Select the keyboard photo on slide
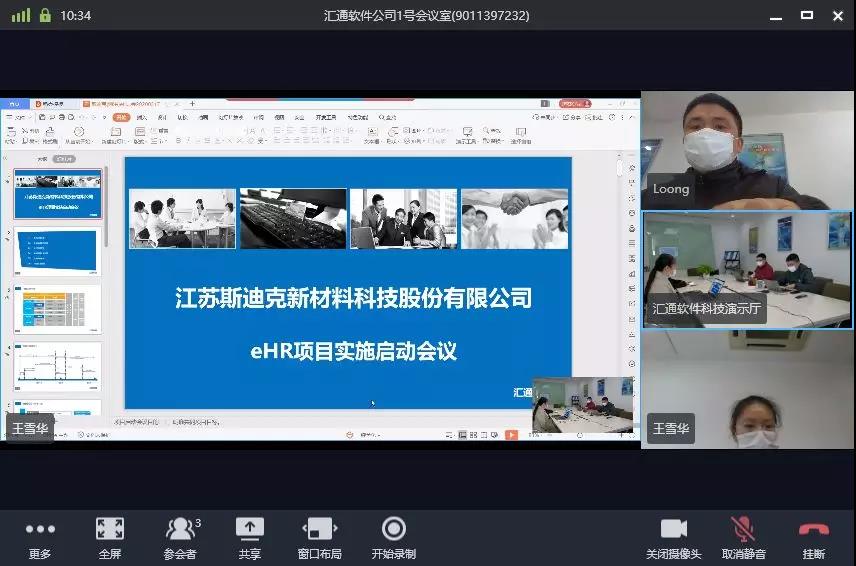 (x=293, y=219)
